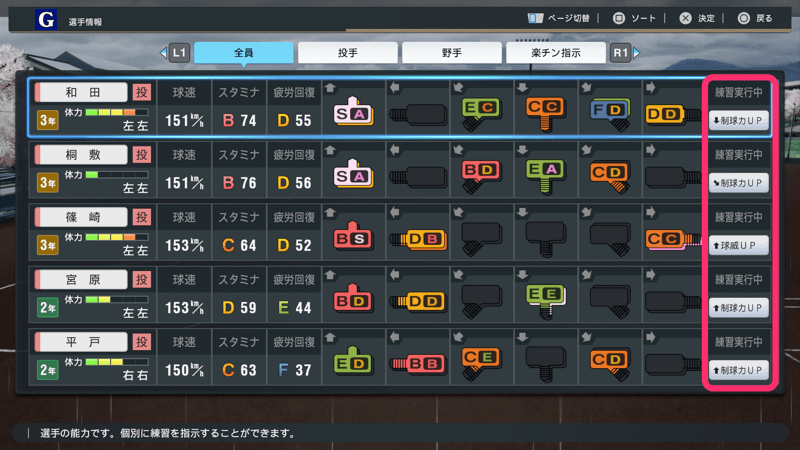Viewport: 800px width, 450px height.
Task: Click the right arrow beside R1
Action: coord(637,53)
